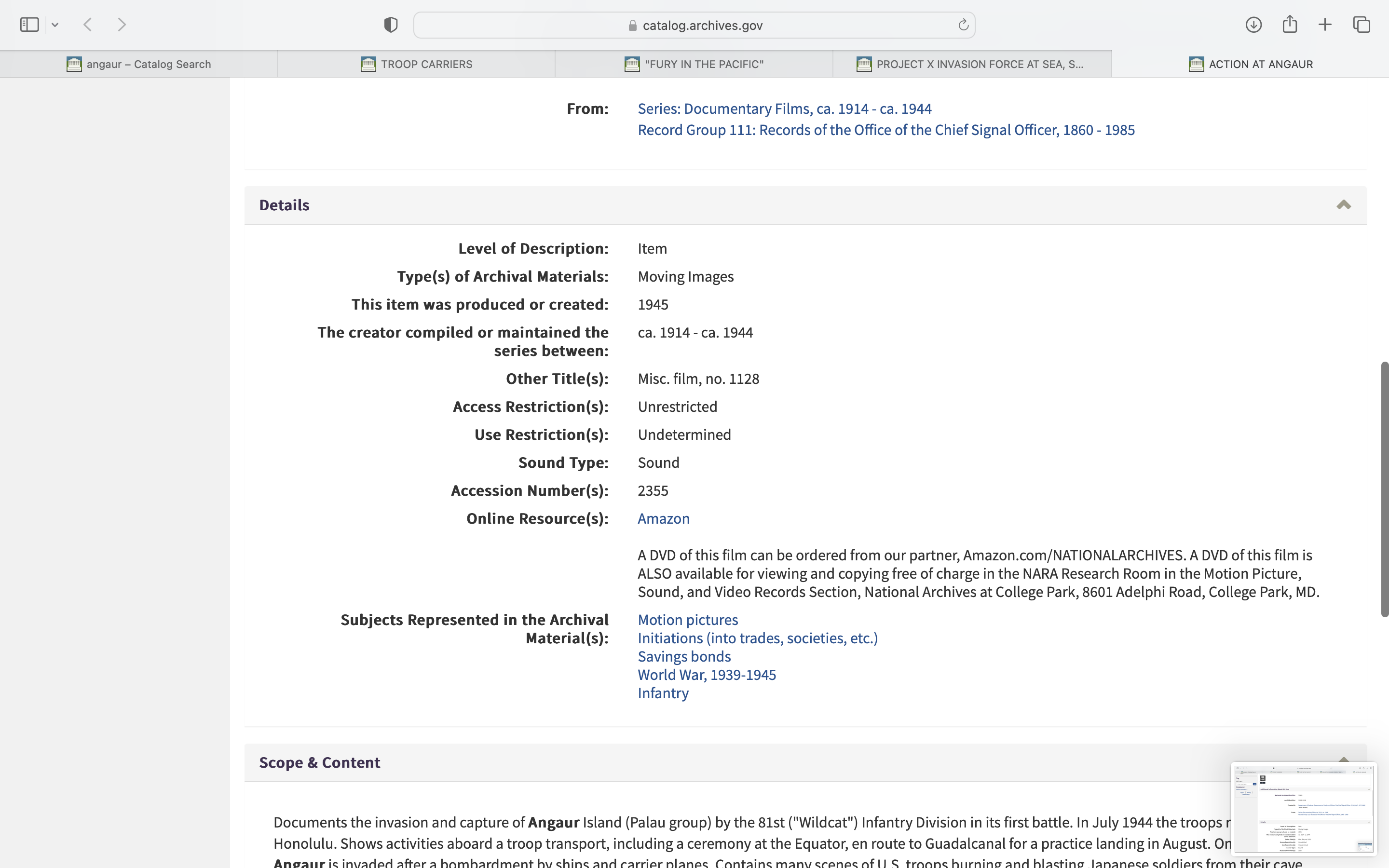
Task: Open sidebar tab group dropdown chevron
Action: tap(55, 25)
